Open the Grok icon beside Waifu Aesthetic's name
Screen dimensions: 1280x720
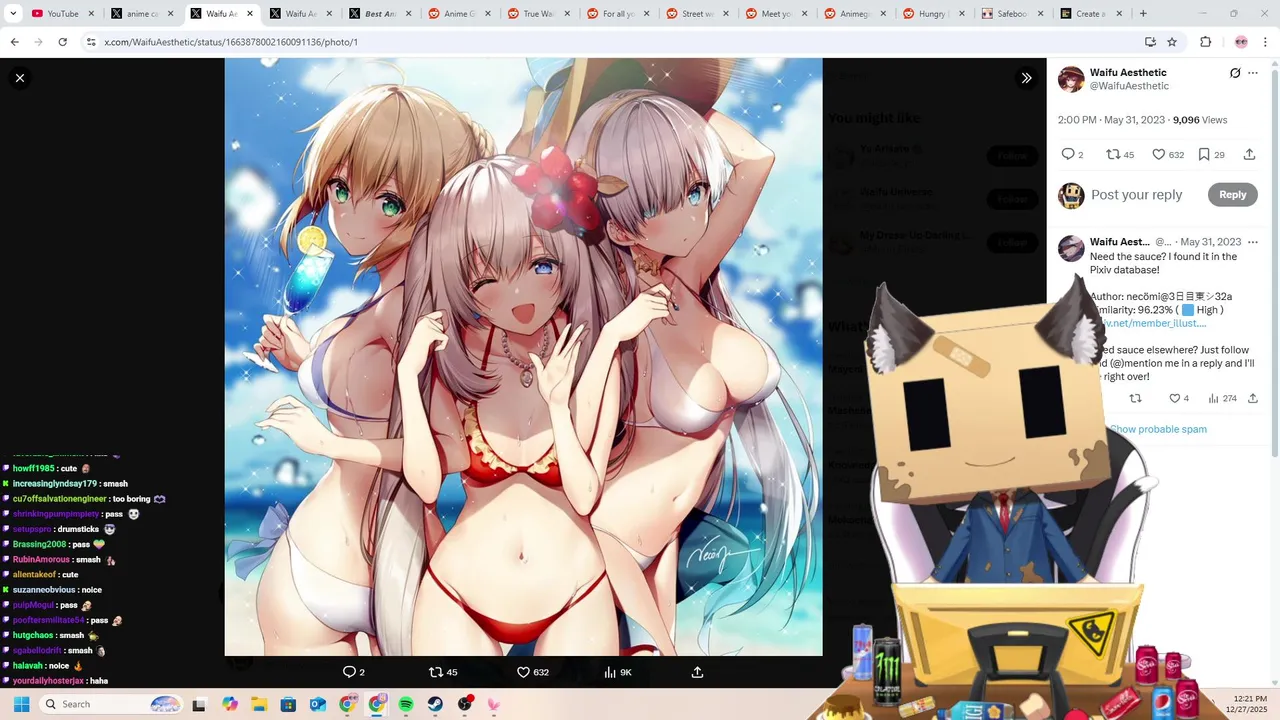[1235, 73]
